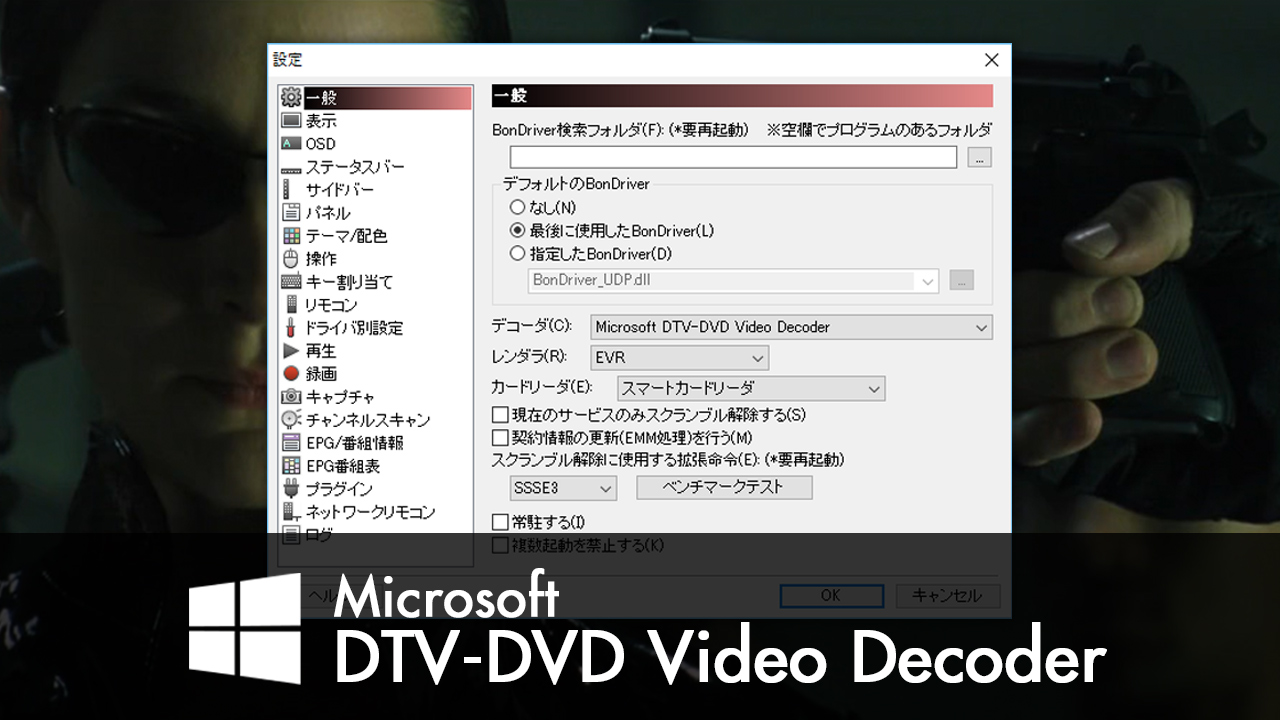This screenshot has width=1280, height=720.
Task: Click the play icon beside 再生
Action: [291, 351]
